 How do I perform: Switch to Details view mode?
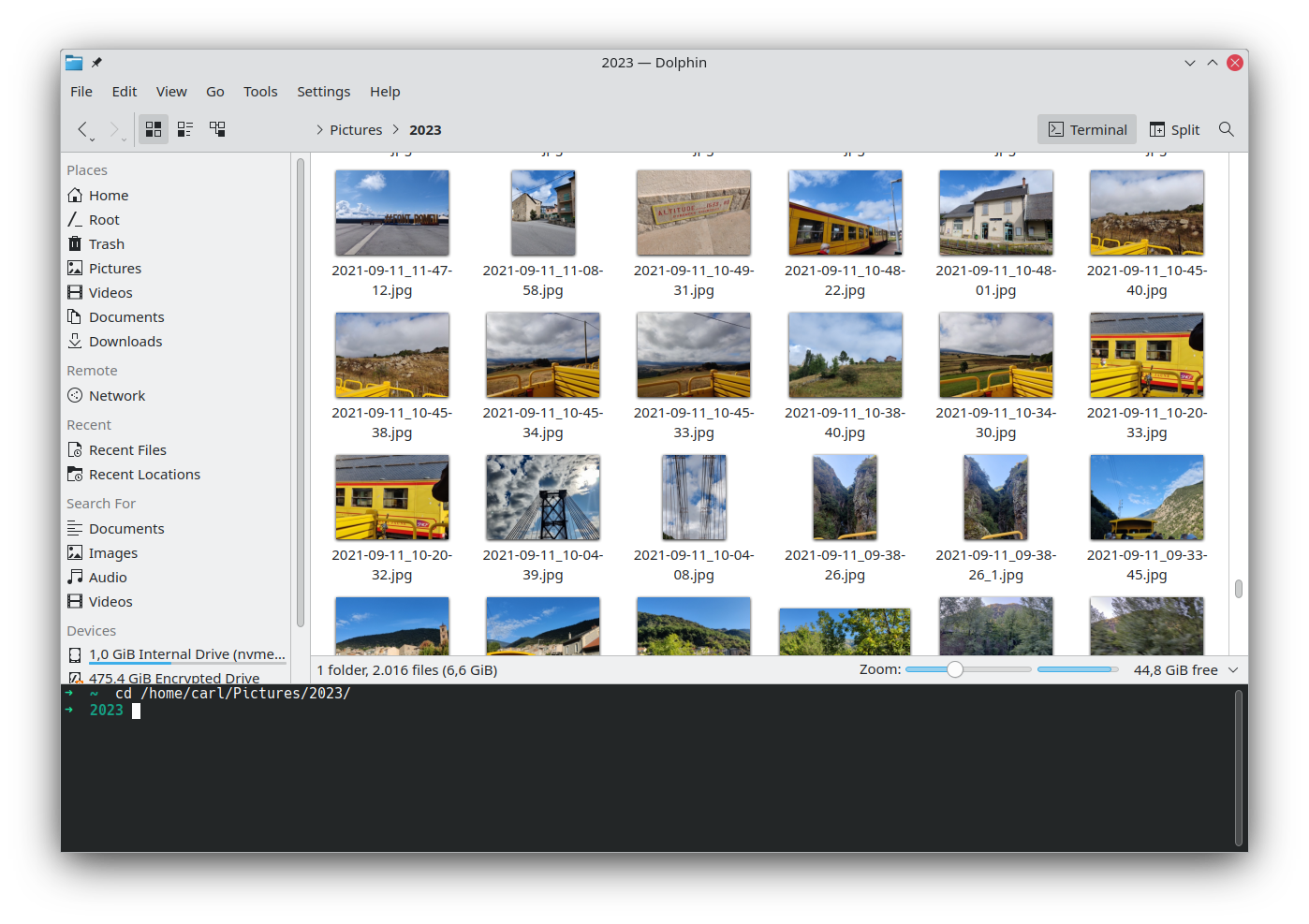pos(184,129)
